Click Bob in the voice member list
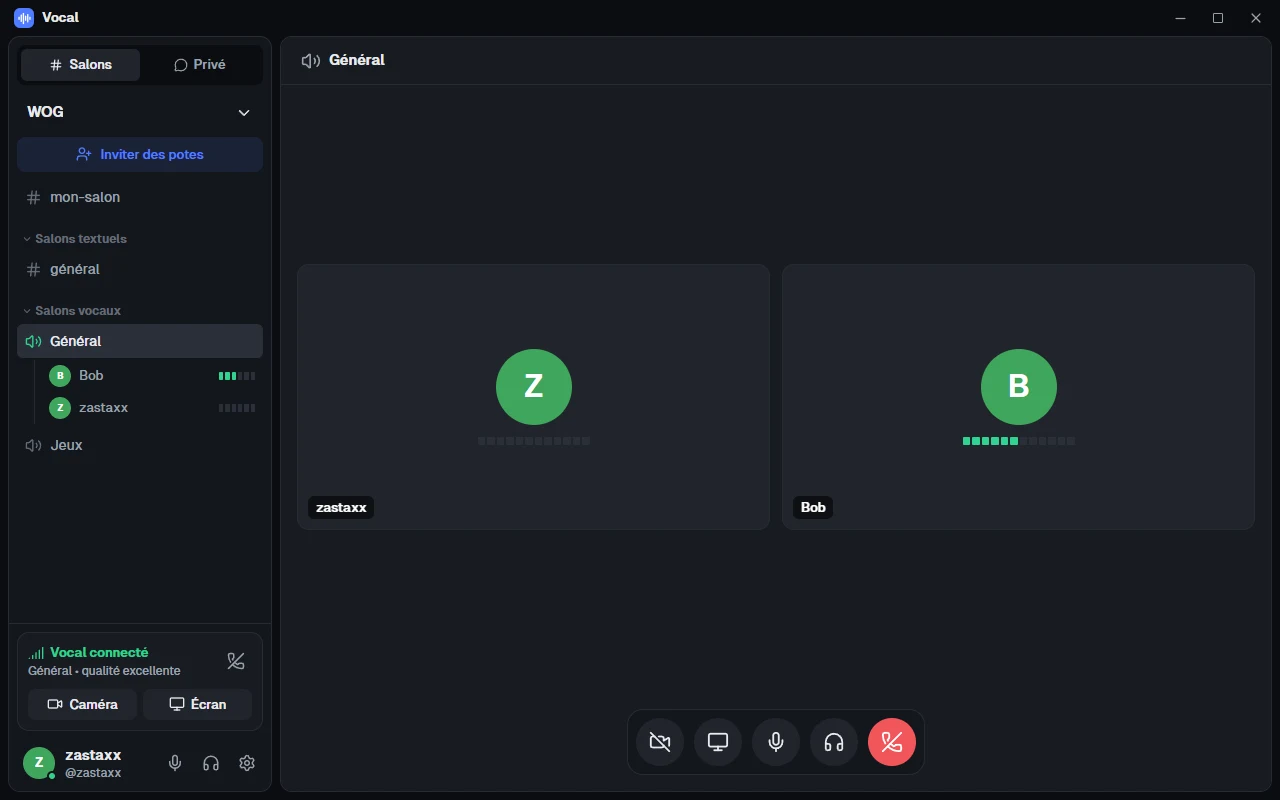This screenshot has width=1280, height=800. point(152,376)
